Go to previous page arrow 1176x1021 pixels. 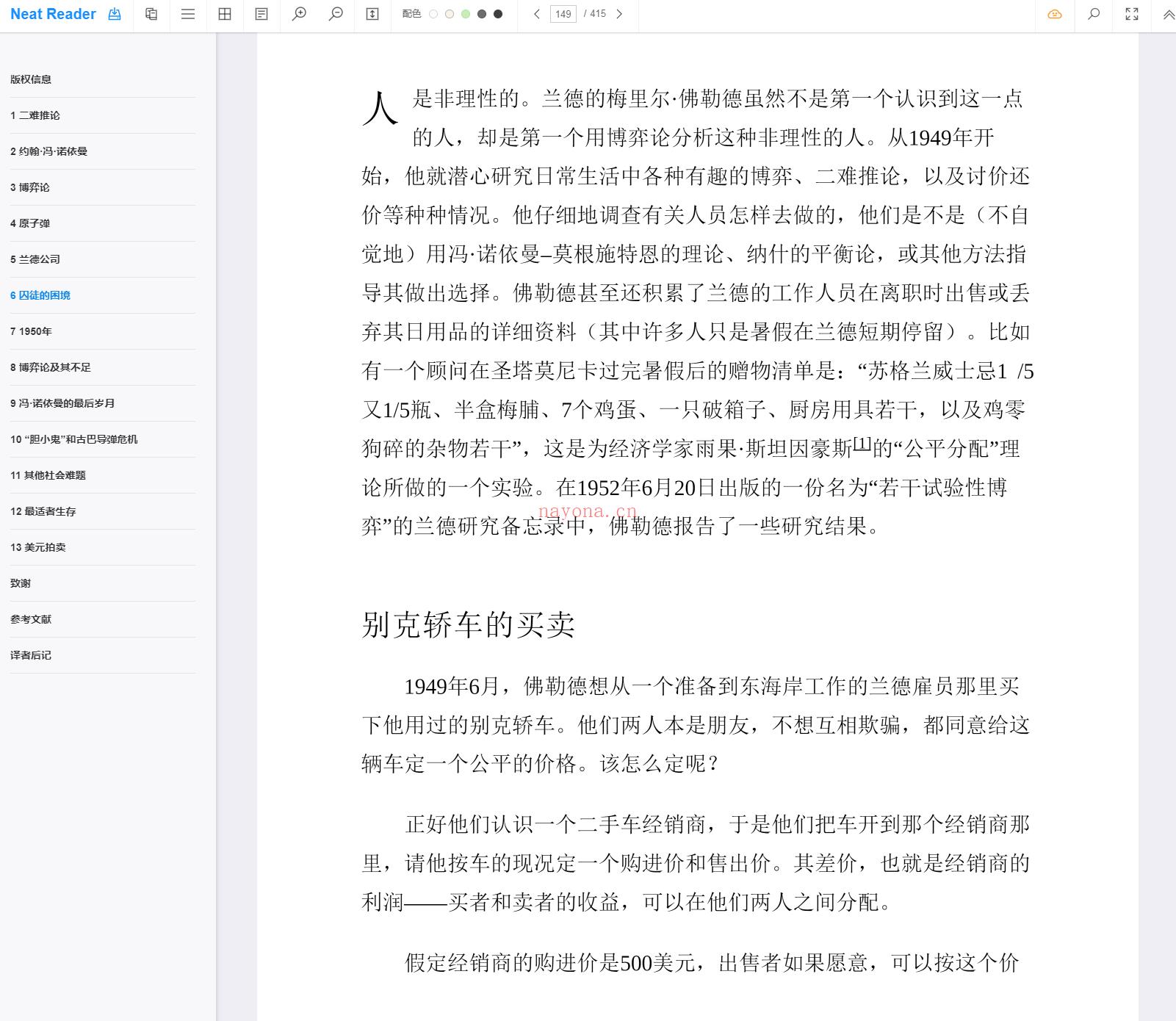[537, 14]
